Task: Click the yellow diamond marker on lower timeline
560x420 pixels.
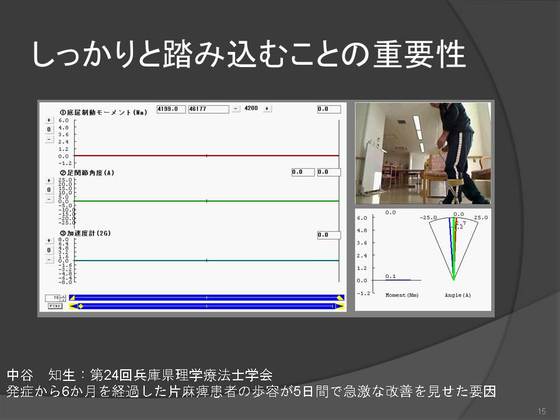Action: [81, 306]
